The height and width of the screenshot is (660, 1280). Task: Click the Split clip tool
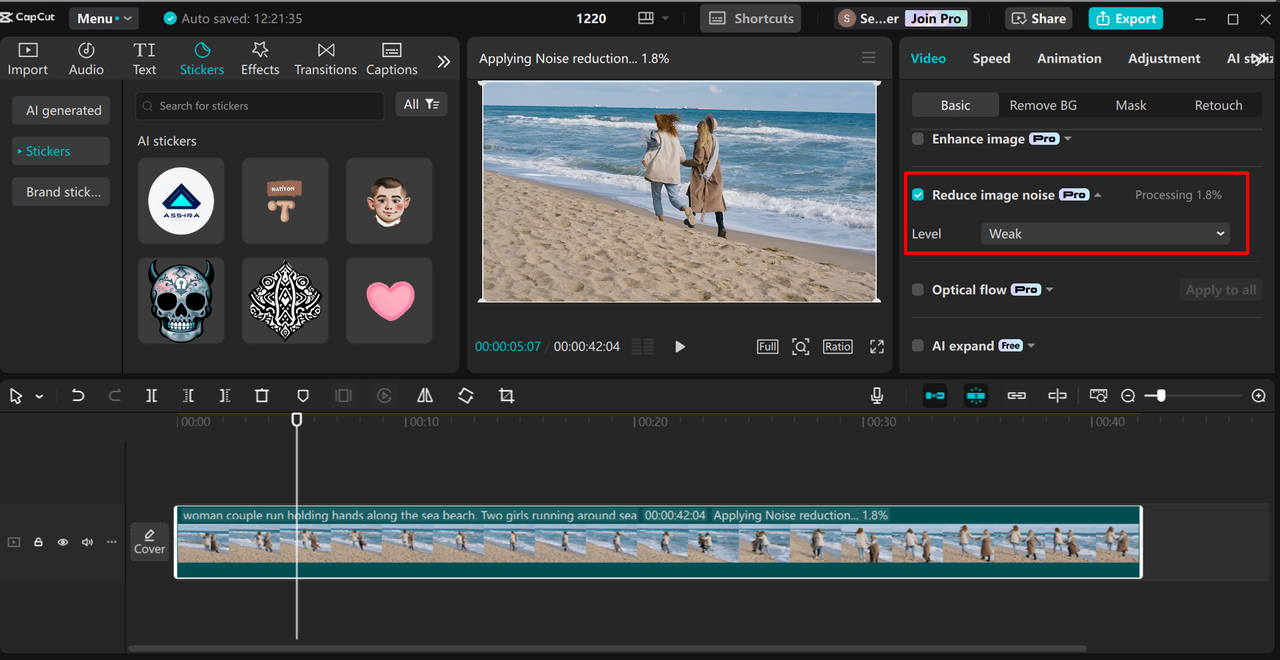click(151, 396)
